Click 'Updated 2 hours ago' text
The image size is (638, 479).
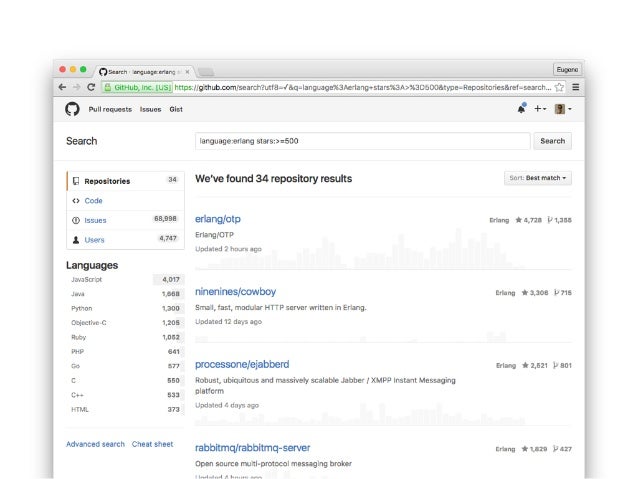pyautogui.click(x=228, y=249)
